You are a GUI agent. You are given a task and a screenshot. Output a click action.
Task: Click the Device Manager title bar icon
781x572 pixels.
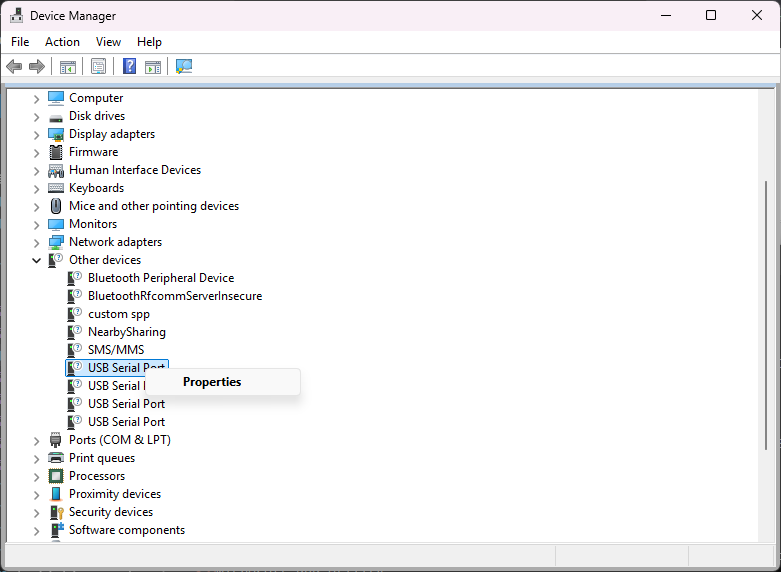(16, 15)
